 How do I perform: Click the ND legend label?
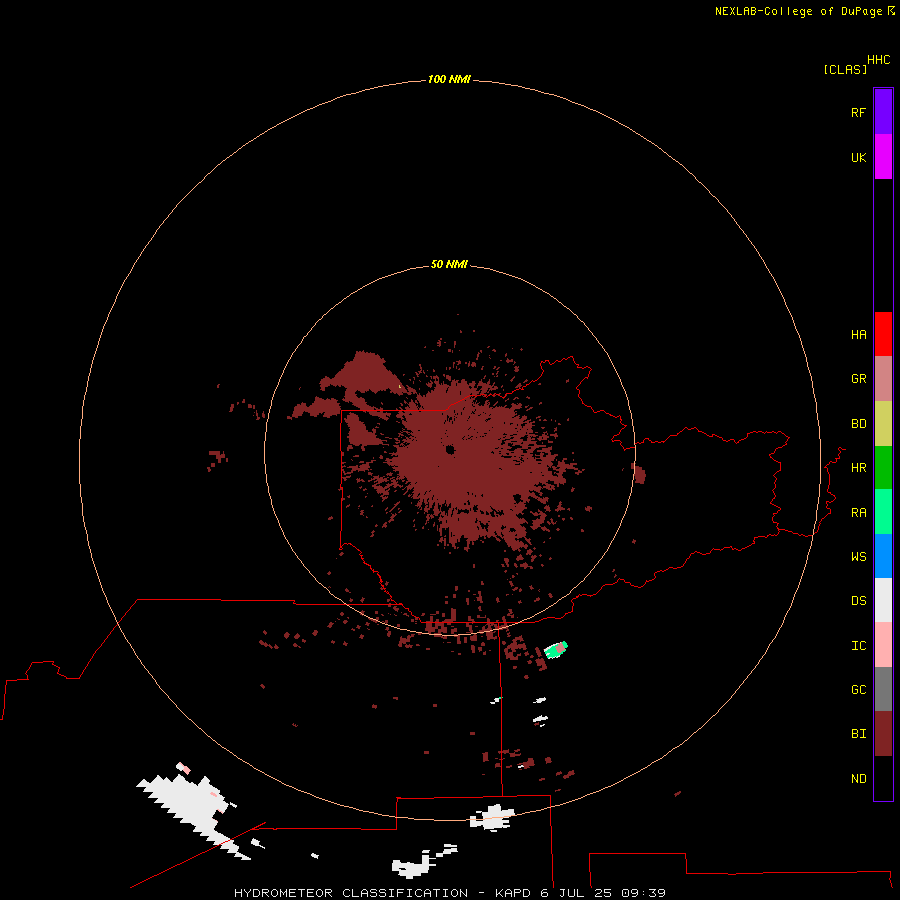858,778
